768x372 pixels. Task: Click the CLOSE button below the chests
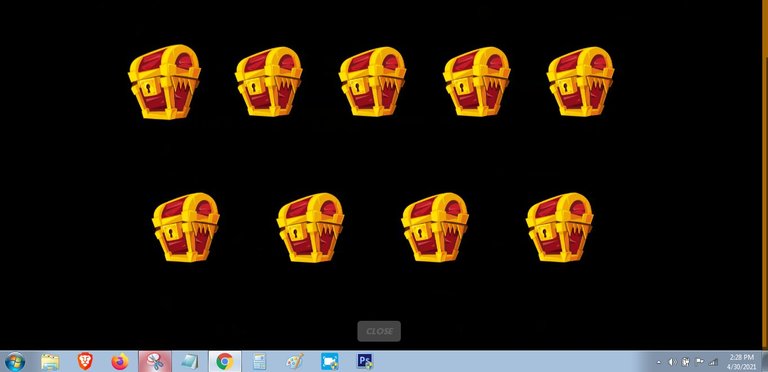pyautogui.click(x=379, y=331)
